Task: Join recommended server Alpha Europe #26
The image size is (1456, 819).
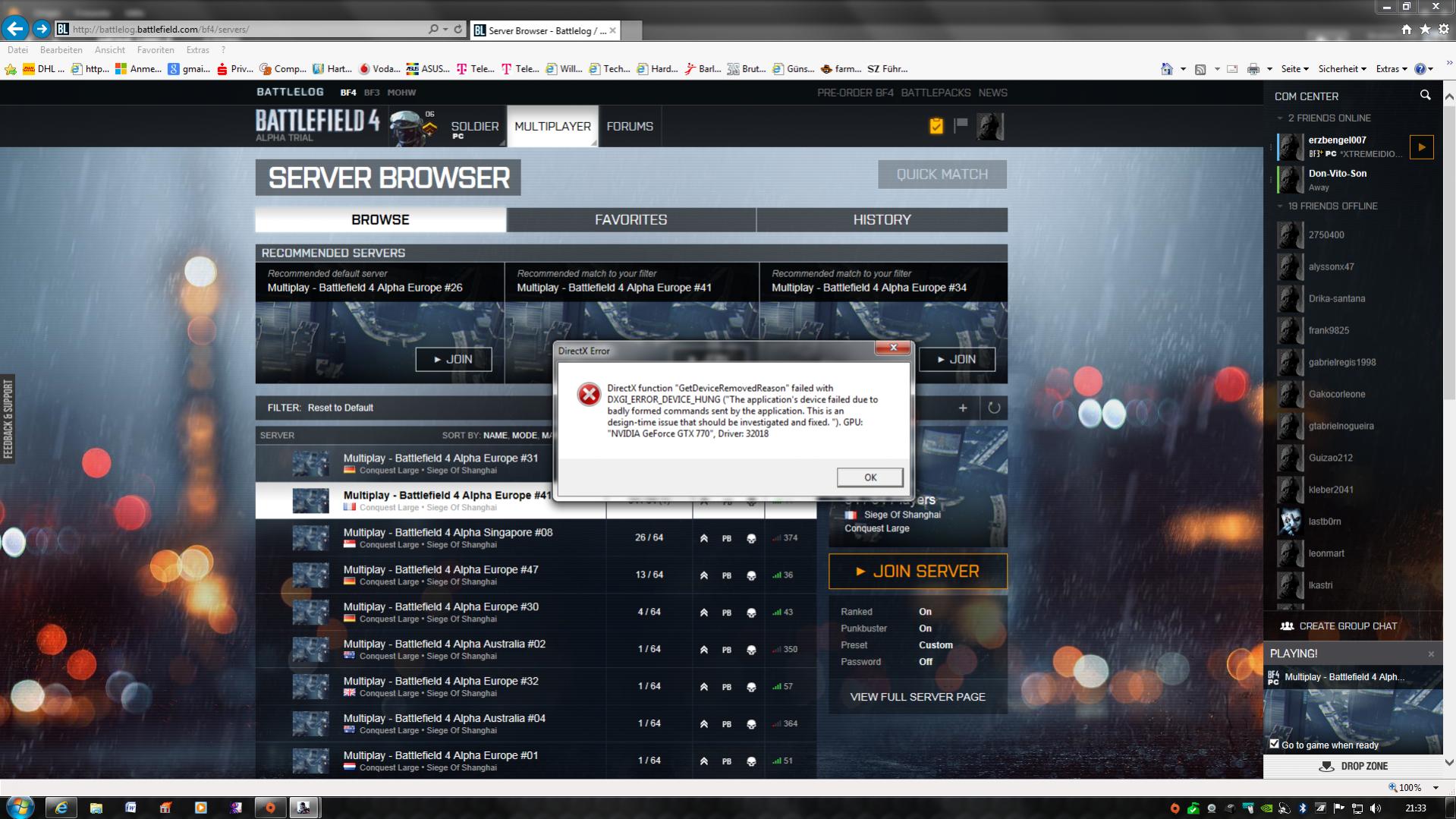Action: pyautogui.click(x=454, y=359)
